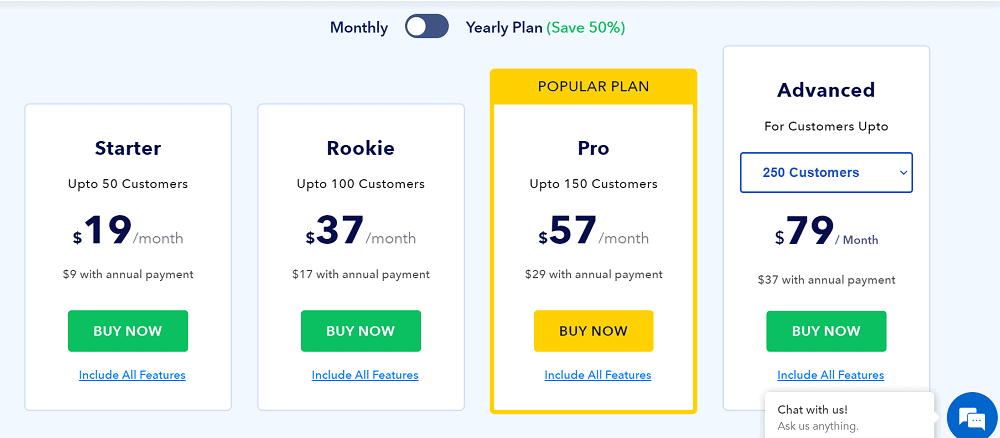Open Include All Features under Rookie
Screen dimensions: 1000x438
(x=365, y=375)
